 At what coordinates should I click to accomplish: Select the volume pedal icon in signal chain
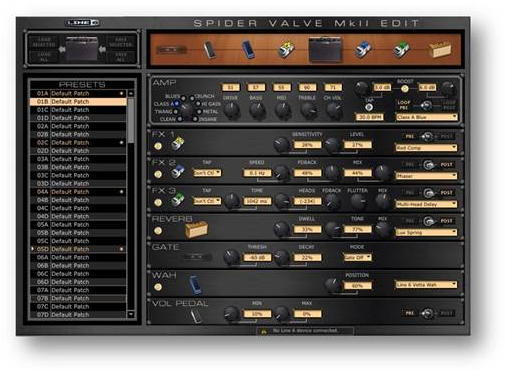pos(210,50)
